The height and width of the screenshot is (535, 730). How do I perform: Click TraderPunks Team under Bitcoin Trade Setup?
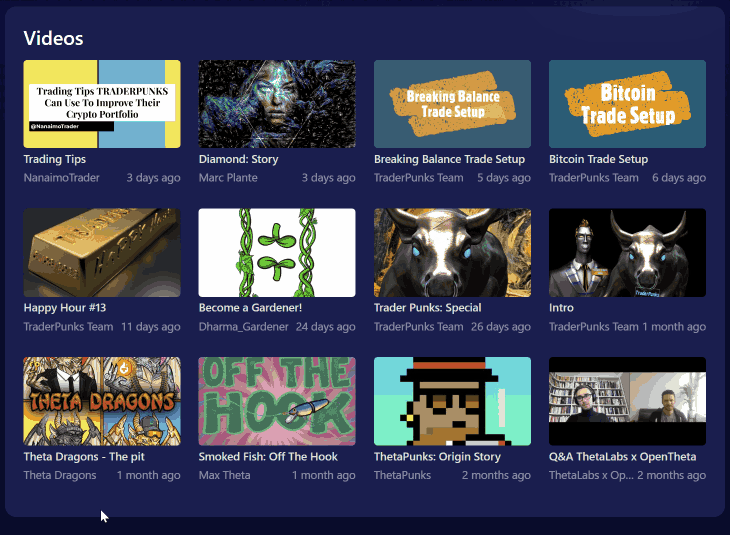pyautogui.click(x=594, y=178)
